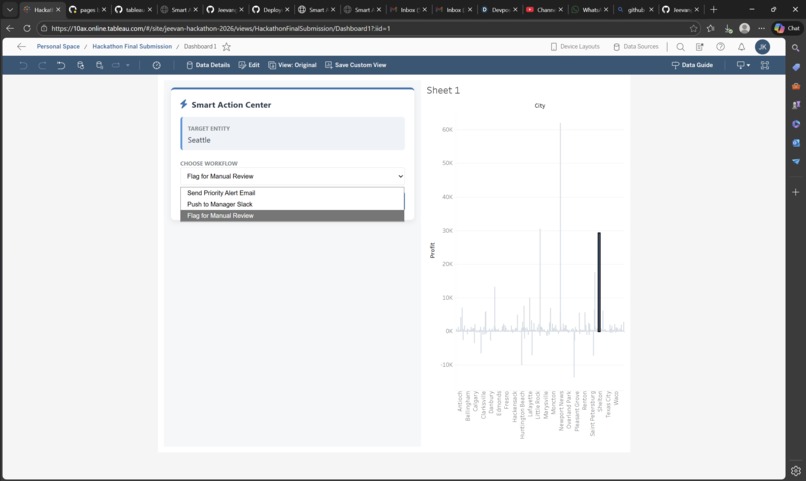Click the sidebar blue tag (shopping) icon
The width and height of the screenshot is (806, 481).
coord(796,67)
